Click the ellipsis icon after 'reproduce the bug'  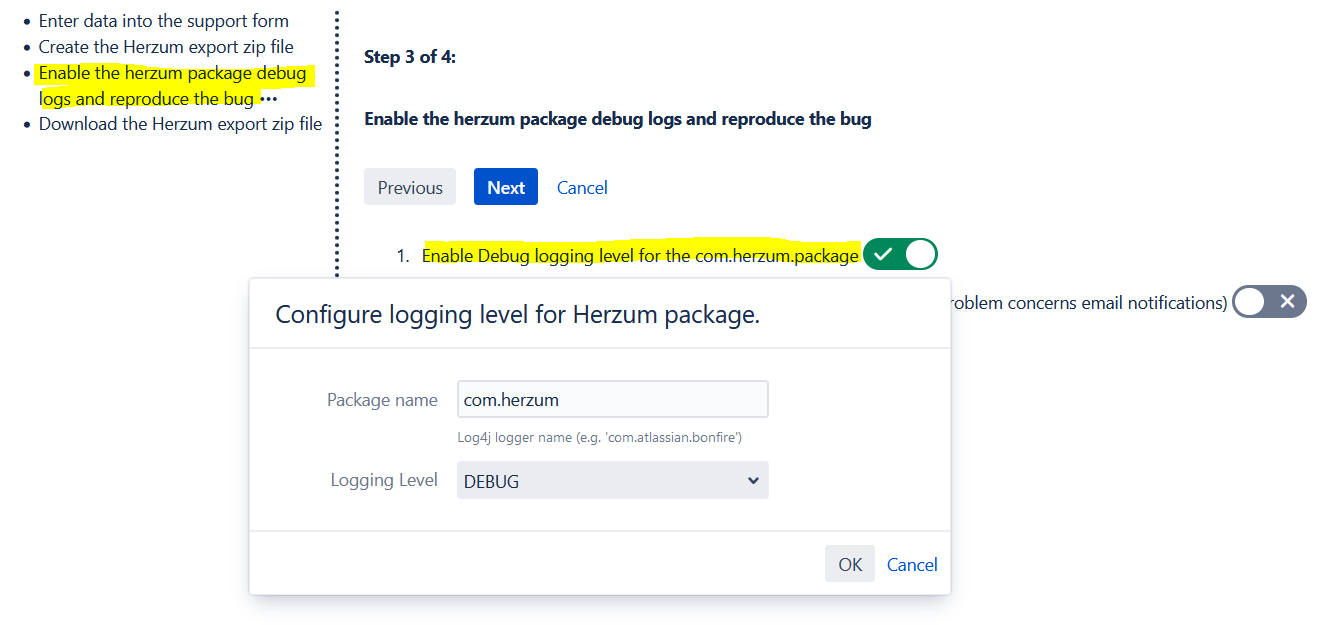[x=268, y=99]
